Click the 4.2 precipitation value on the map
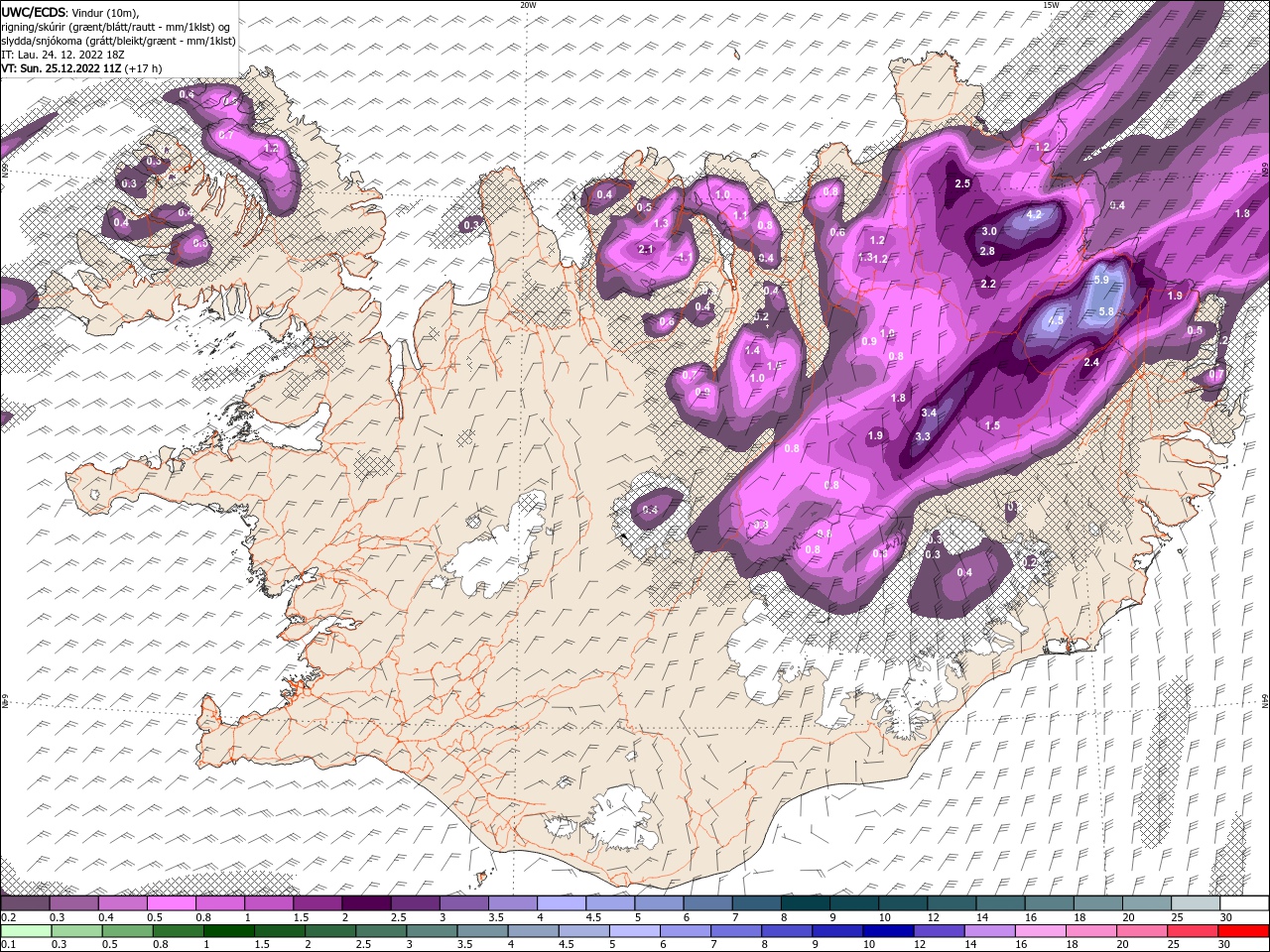 pyautogui.click(x=1033, y=214)
